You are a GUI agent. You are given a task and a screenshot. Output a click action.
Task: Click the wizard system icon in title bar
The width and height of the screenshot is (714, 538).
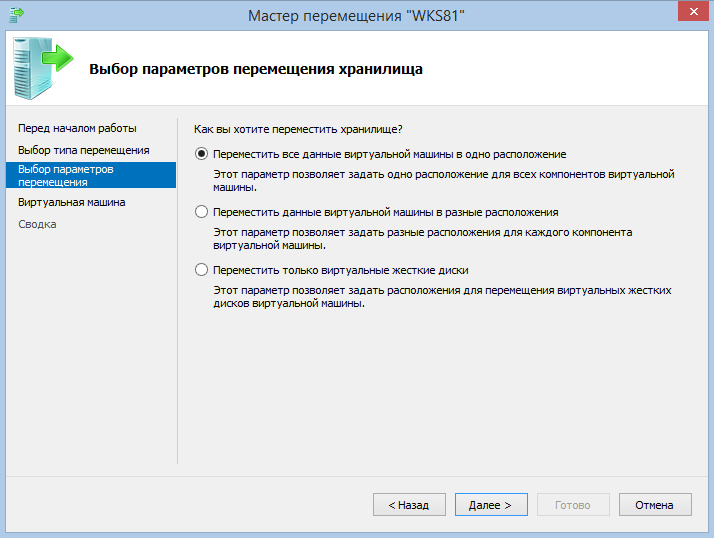16,14
